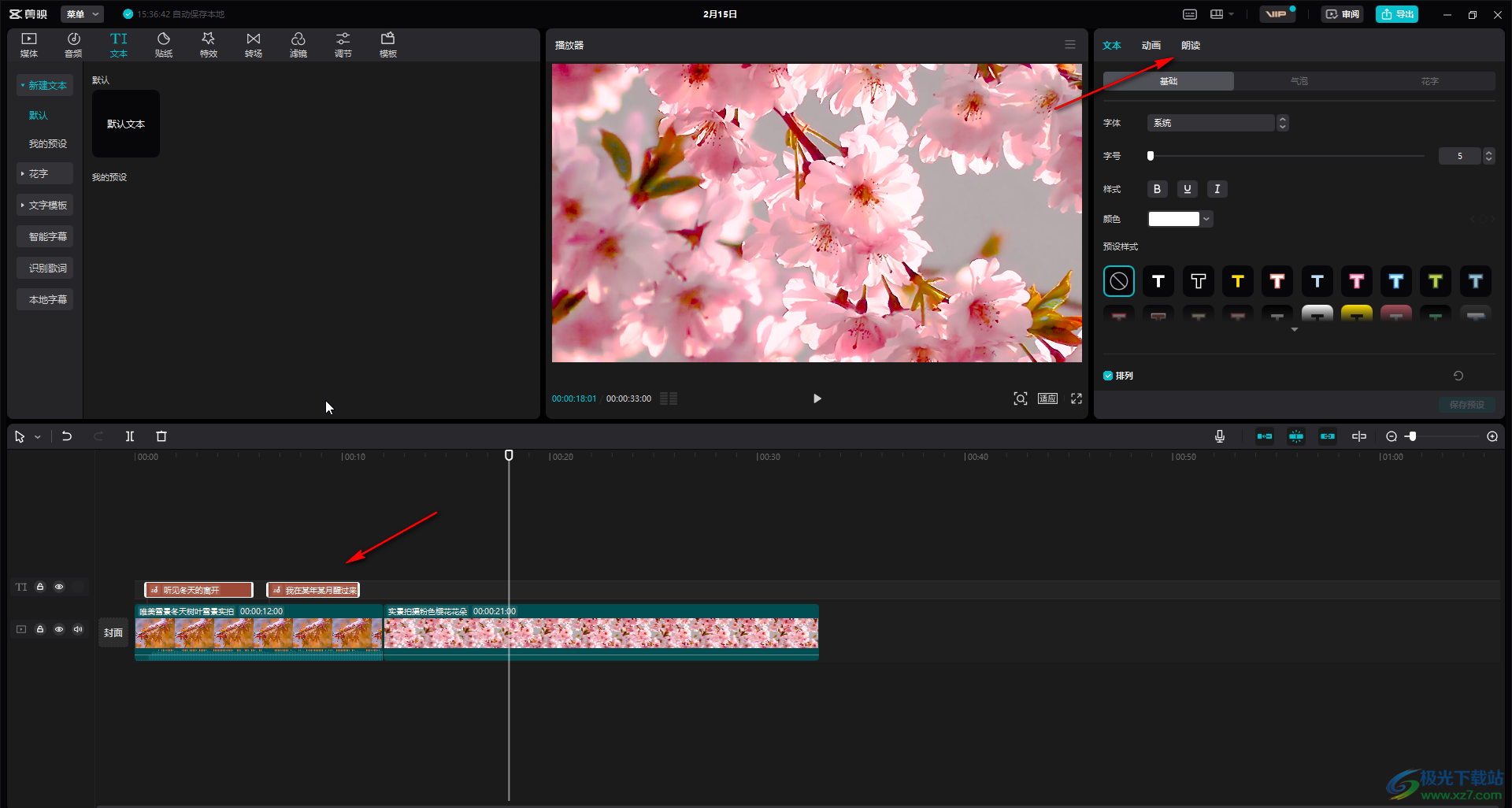
Task: Open the 贴纸 sticker panel
Action: [164, 45]
